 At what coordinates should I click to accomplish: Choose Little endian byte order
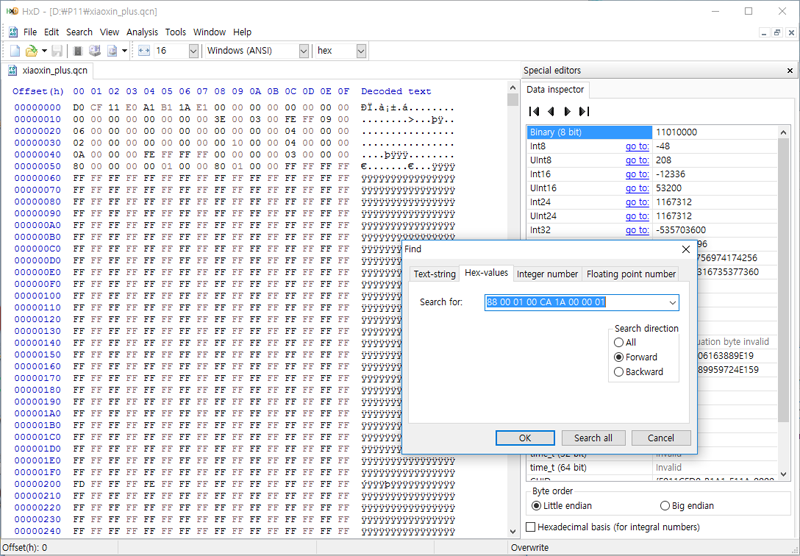pyautogui.click(x=536, y=506)
